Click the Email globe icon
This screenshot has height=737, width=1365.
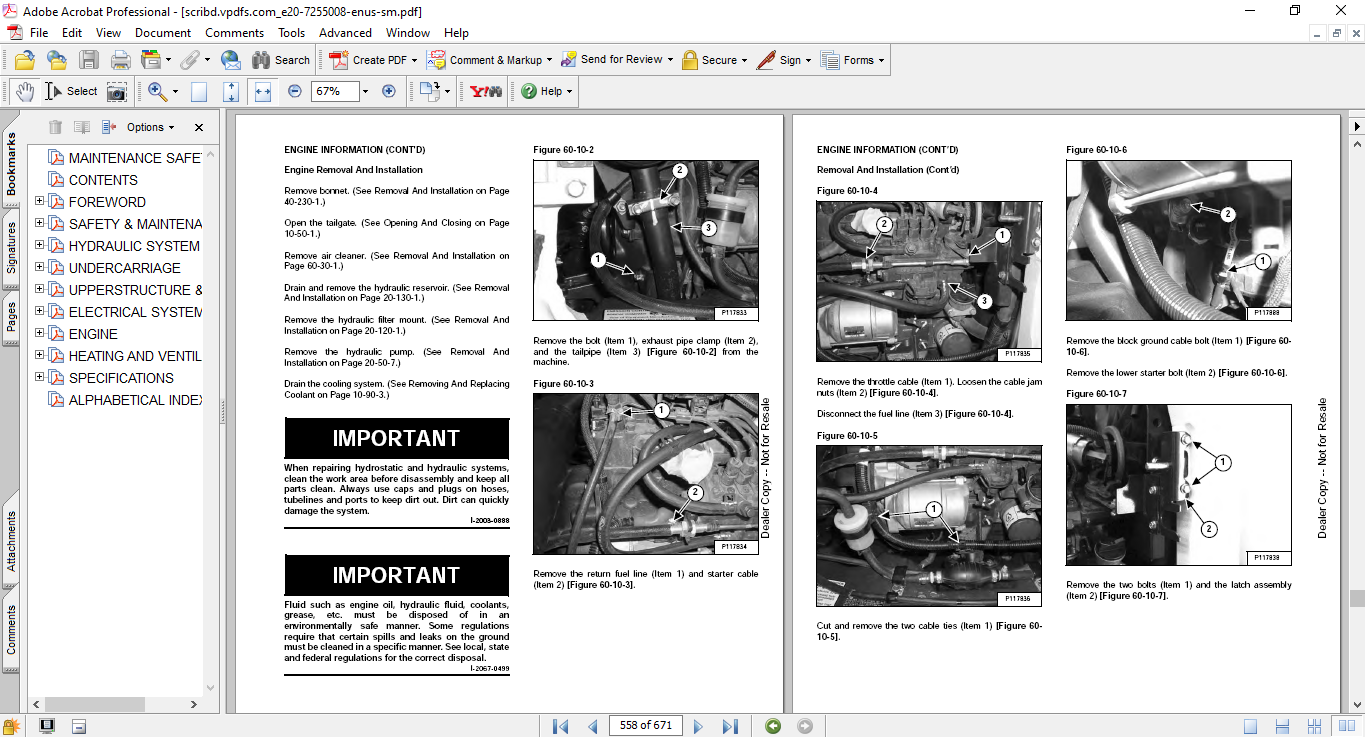(231, 60)
